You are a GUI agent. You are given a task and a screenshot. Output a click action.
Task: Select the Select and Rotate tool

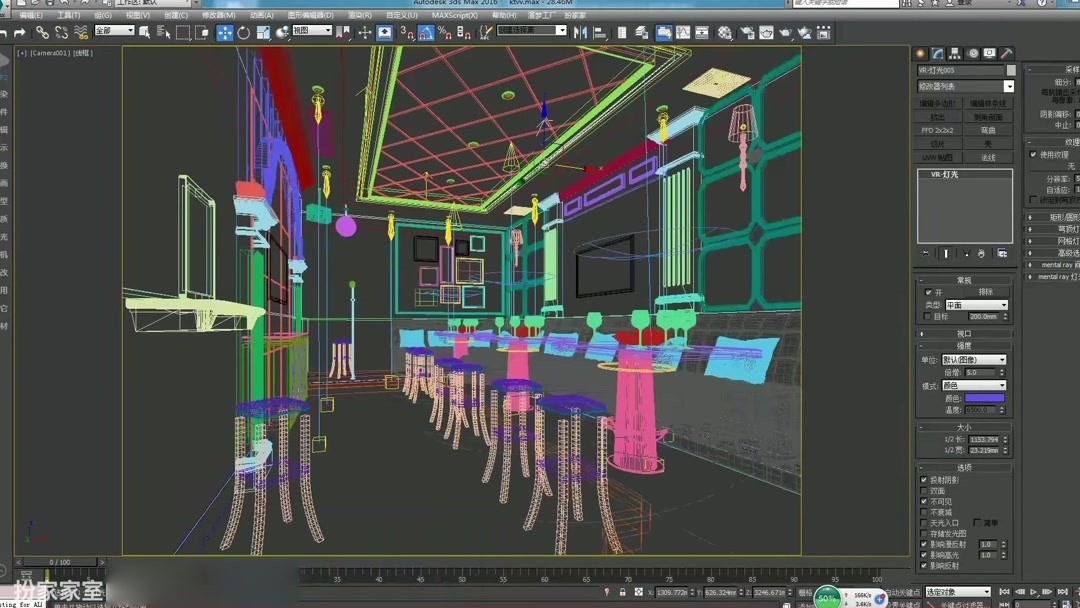(244, 33)
